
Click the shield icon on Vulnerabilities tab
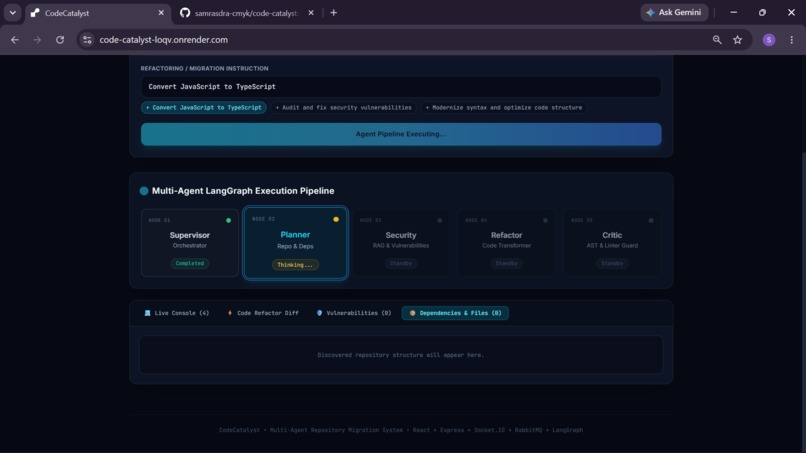319,313
